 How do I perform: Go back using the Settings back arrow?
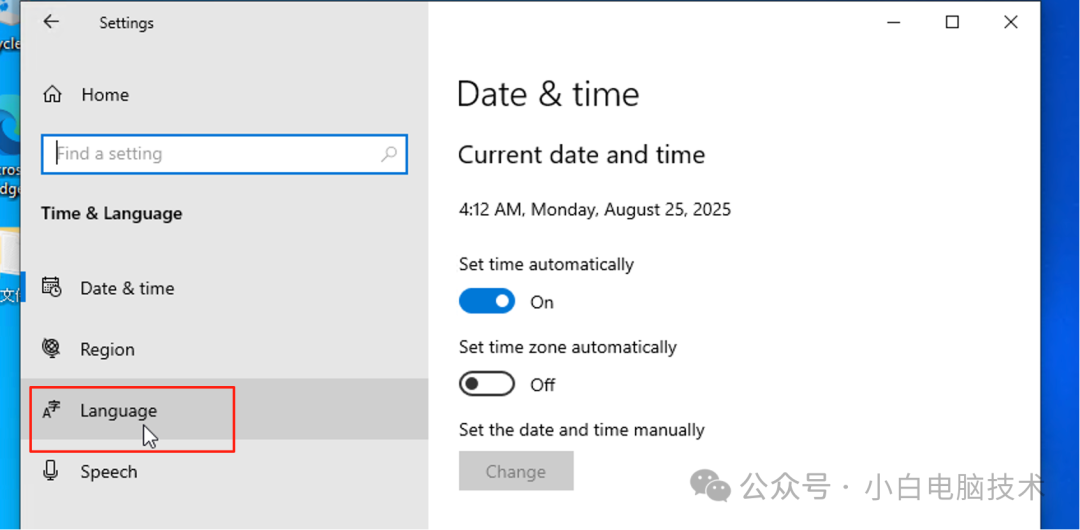point(51,22)
